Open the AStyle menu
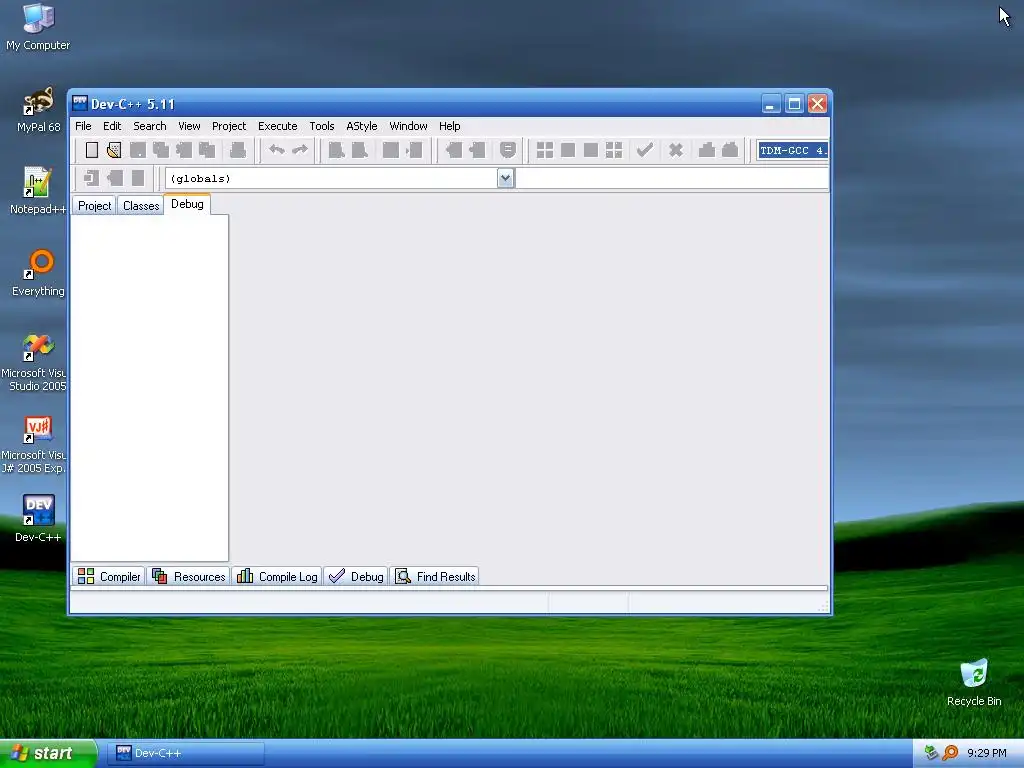Image resolution: width=1024 pixels, height=768 pixels. pyautogui.click(x=361, y=126)
